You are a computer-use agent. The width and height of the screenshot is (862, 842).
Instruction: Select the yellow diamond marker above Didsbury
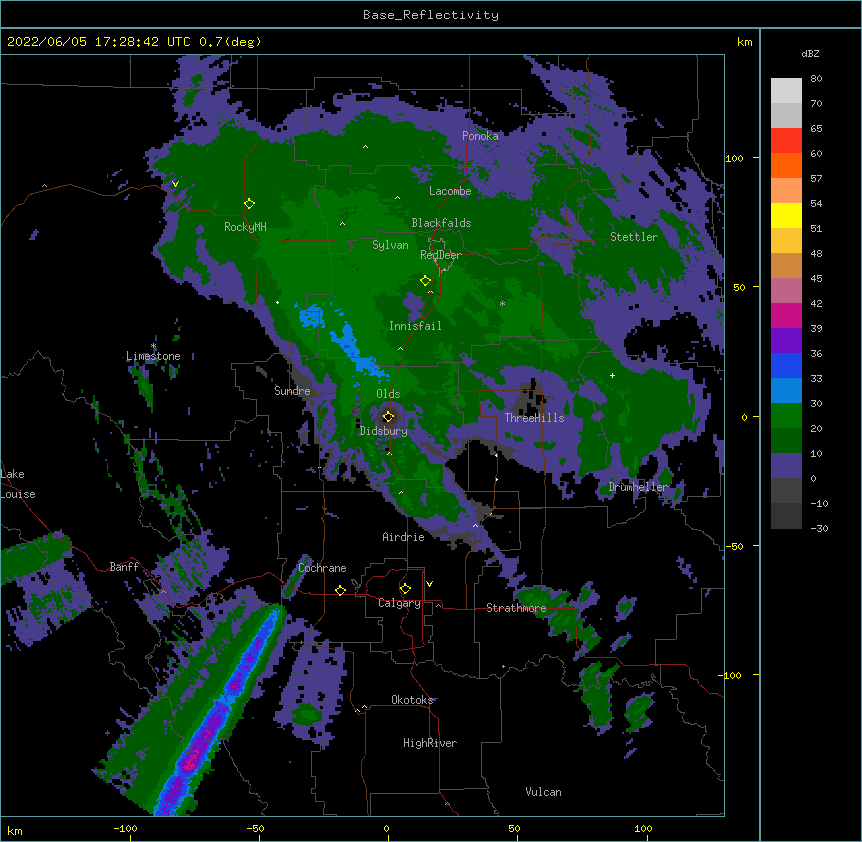click(388, 416)
